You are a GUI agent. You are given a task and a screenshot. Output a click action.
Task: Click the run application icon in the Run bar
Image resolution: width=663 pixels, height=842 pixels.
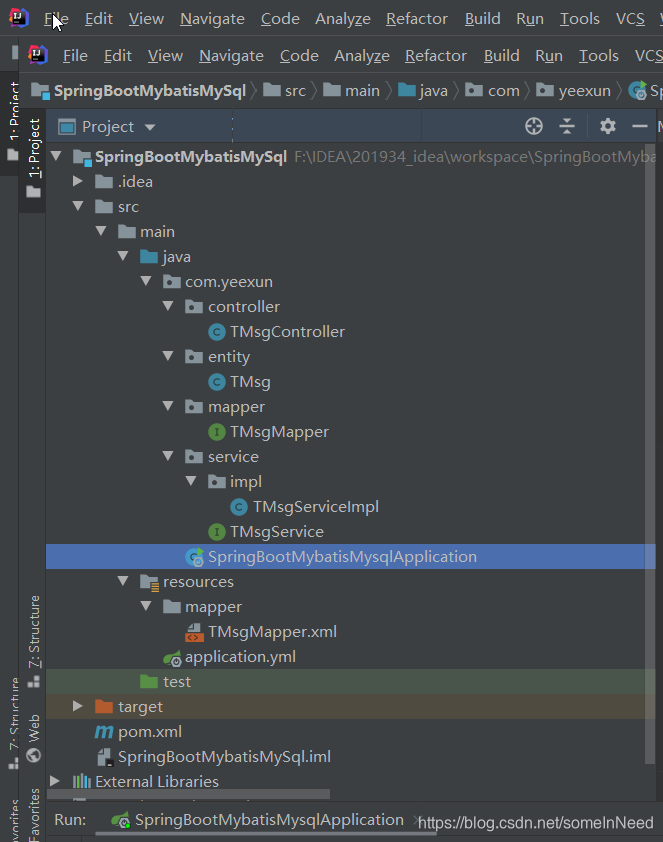pos(118,819)
